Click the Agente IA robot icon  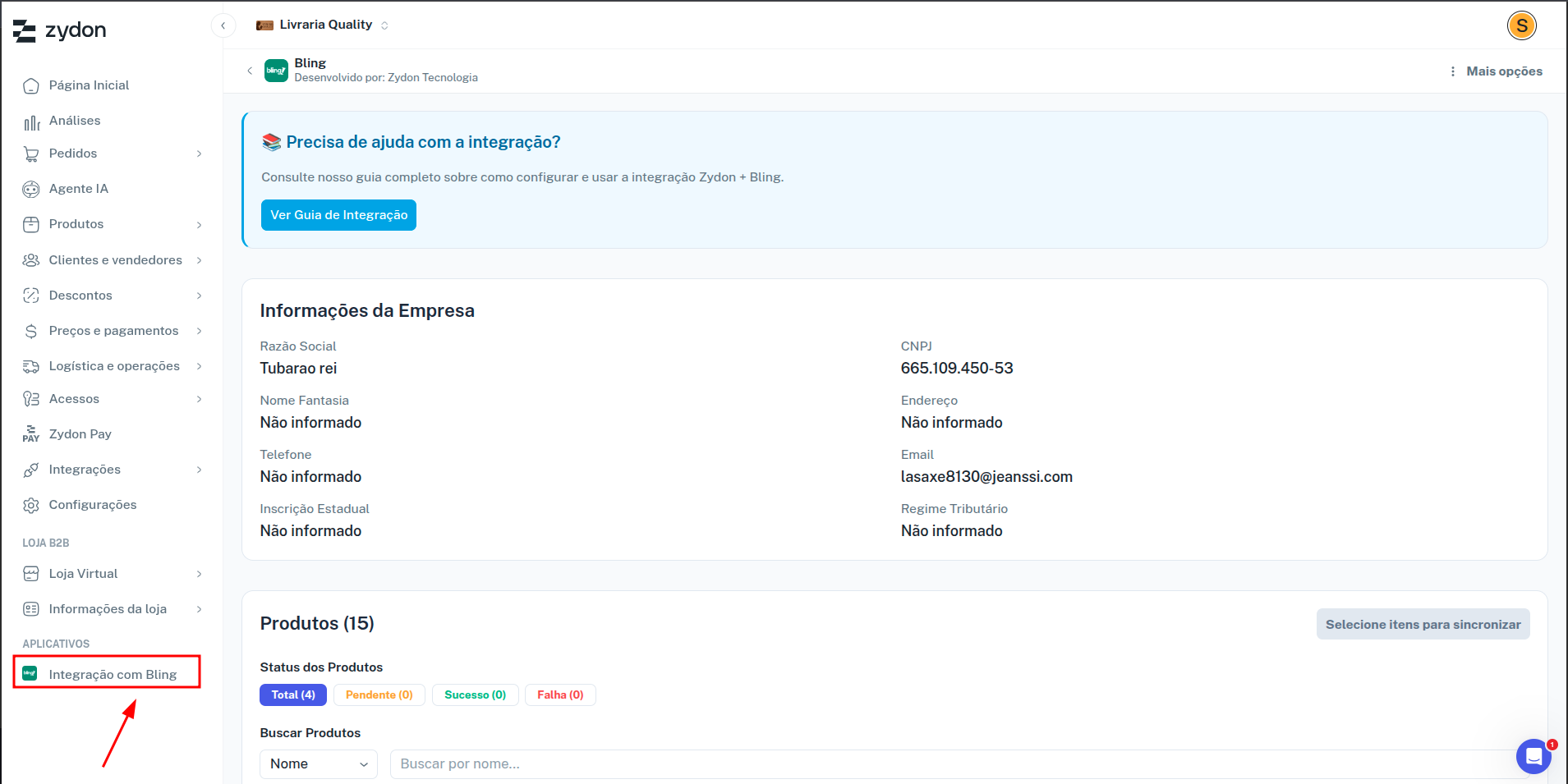coord(31,190)
